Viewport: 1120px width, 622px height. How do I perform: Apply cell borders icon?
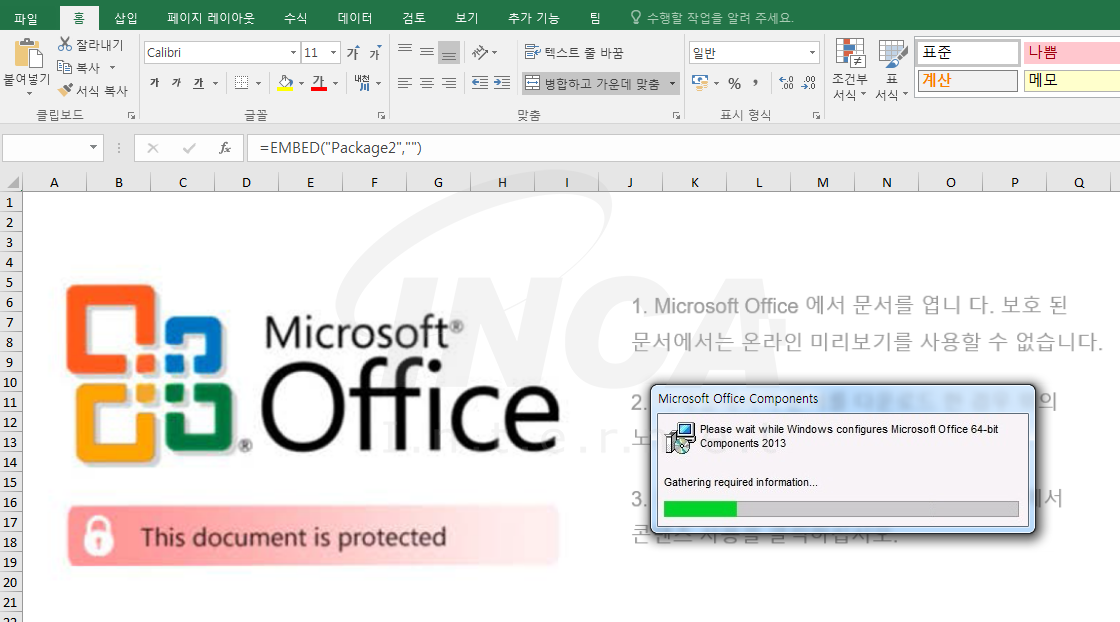241,83
